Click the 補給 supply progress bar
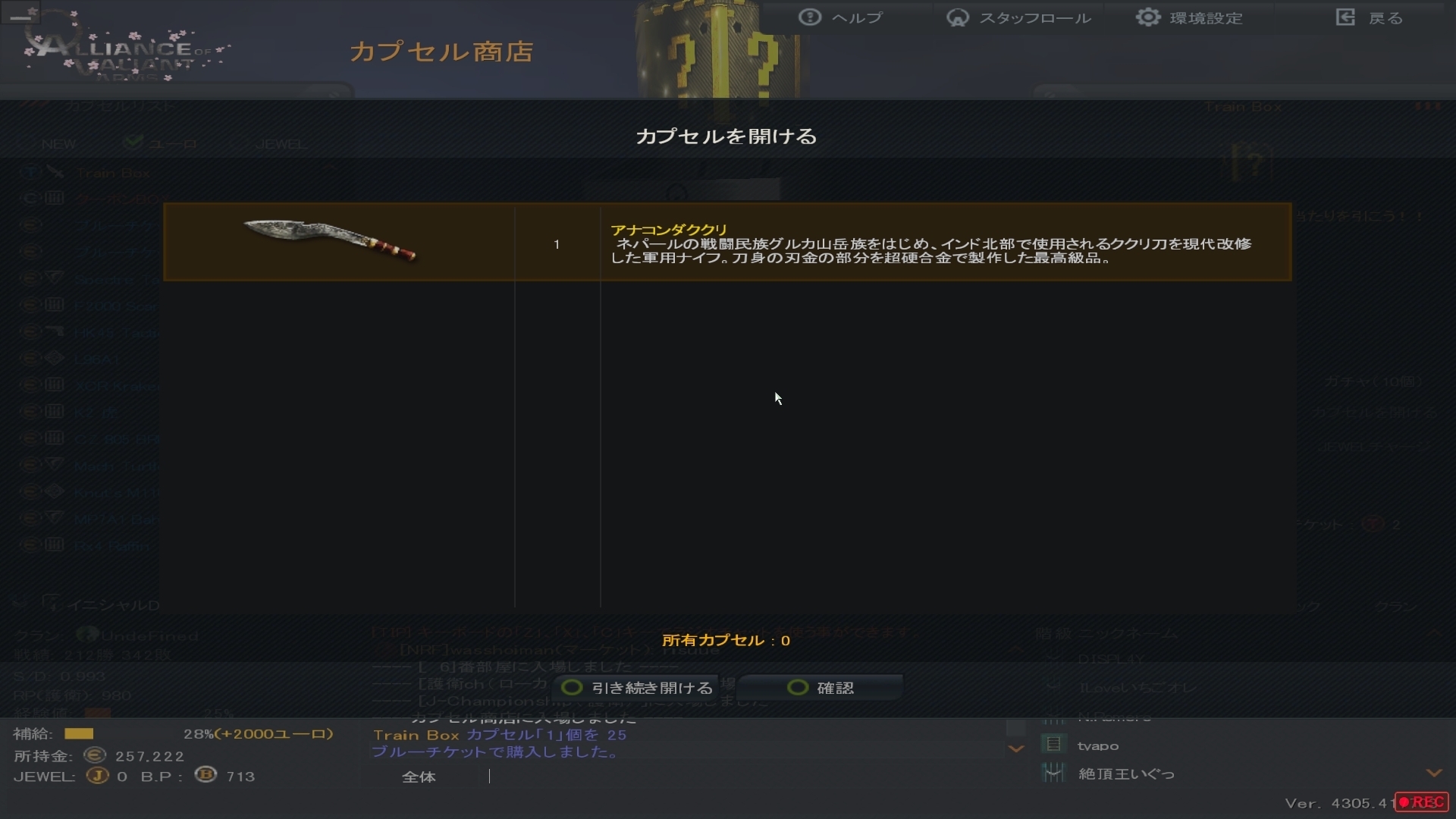This screenshot has width=1456, height=819. coord(79,733)
